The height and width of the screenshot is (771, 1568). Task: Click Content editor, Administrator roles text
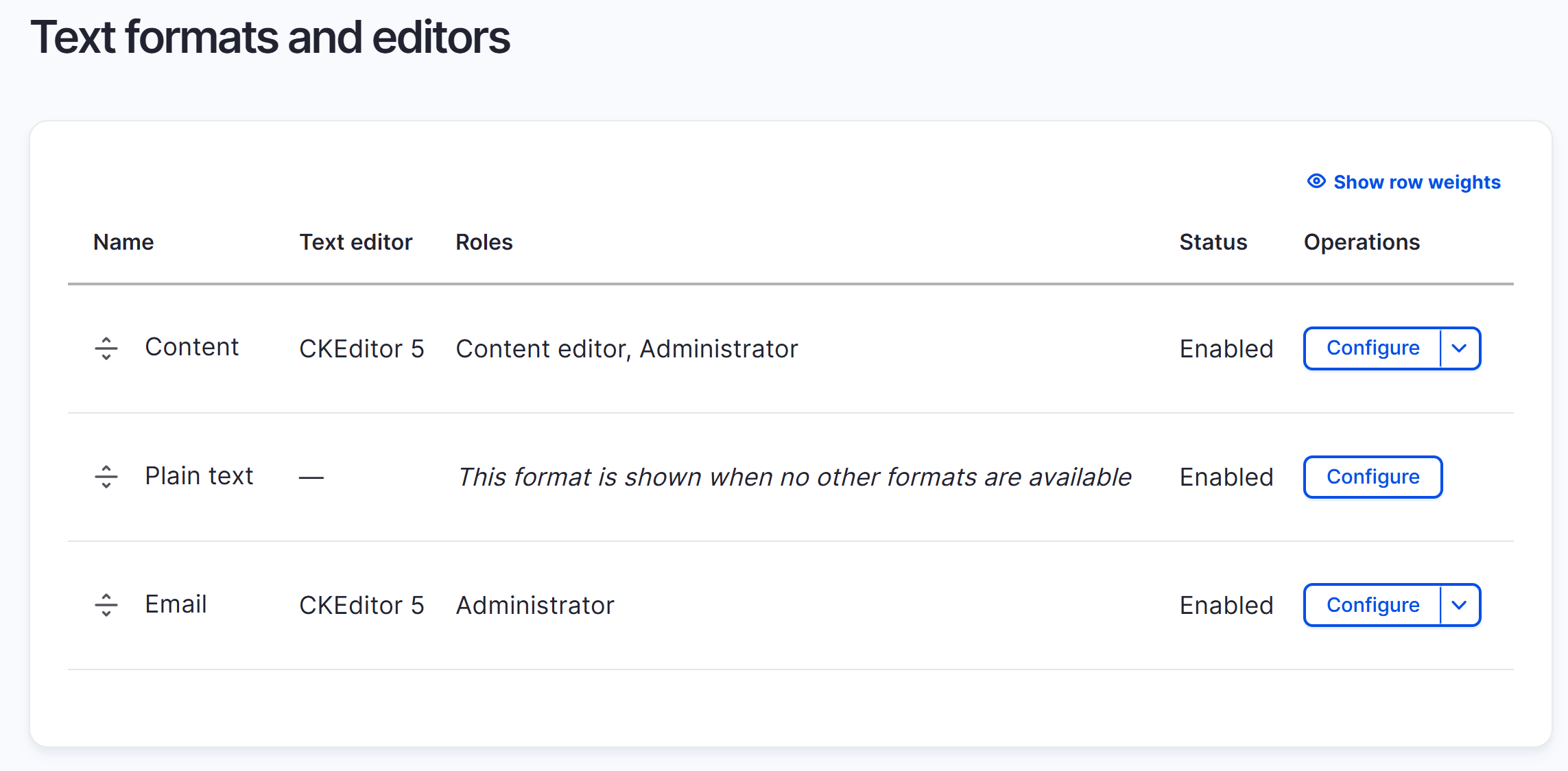[x=626, y=349]
